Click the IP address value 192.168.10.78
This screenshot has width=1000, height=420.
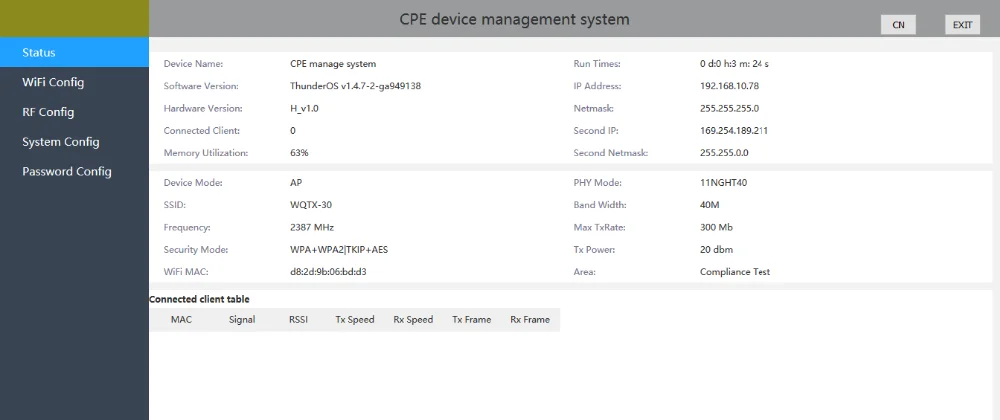[729, 86]
